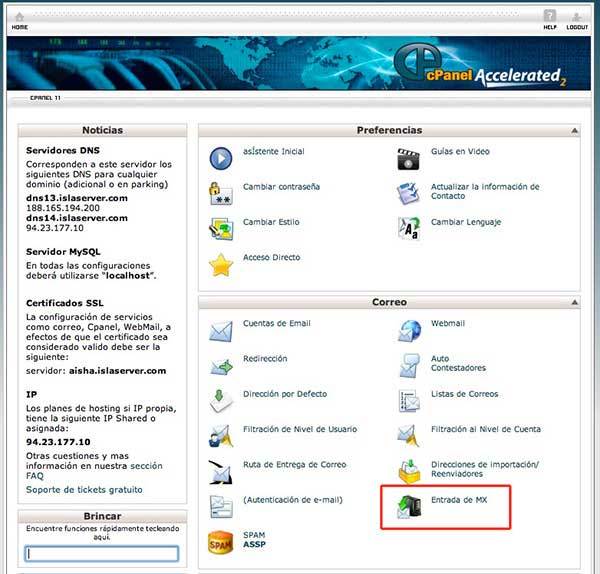Open the Webmail text link

pos(448,323)
